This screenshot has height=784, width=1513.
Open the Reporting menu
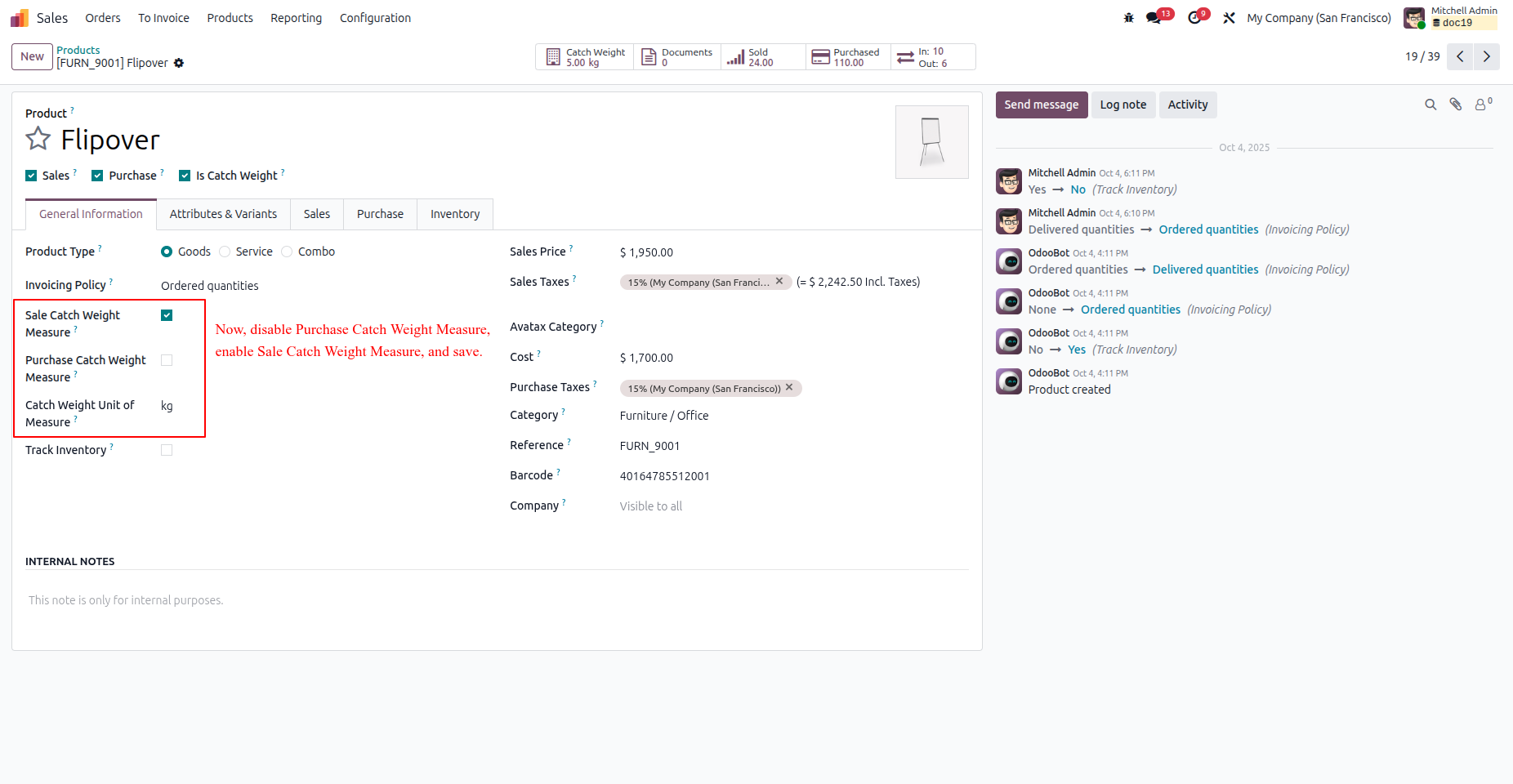point(296,18)
